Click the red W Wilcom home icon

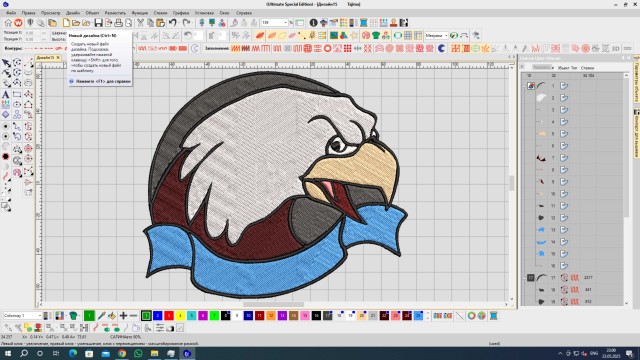coord(18,23)
